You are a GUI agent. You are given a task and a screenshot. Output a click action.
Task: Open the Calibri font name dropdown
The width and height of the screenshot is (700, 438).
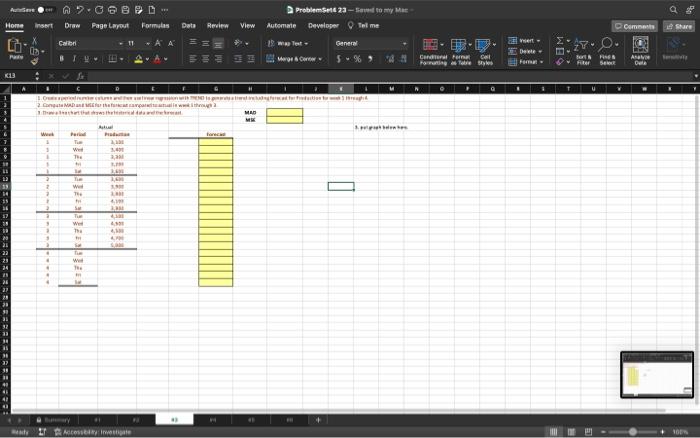[120, 43]
